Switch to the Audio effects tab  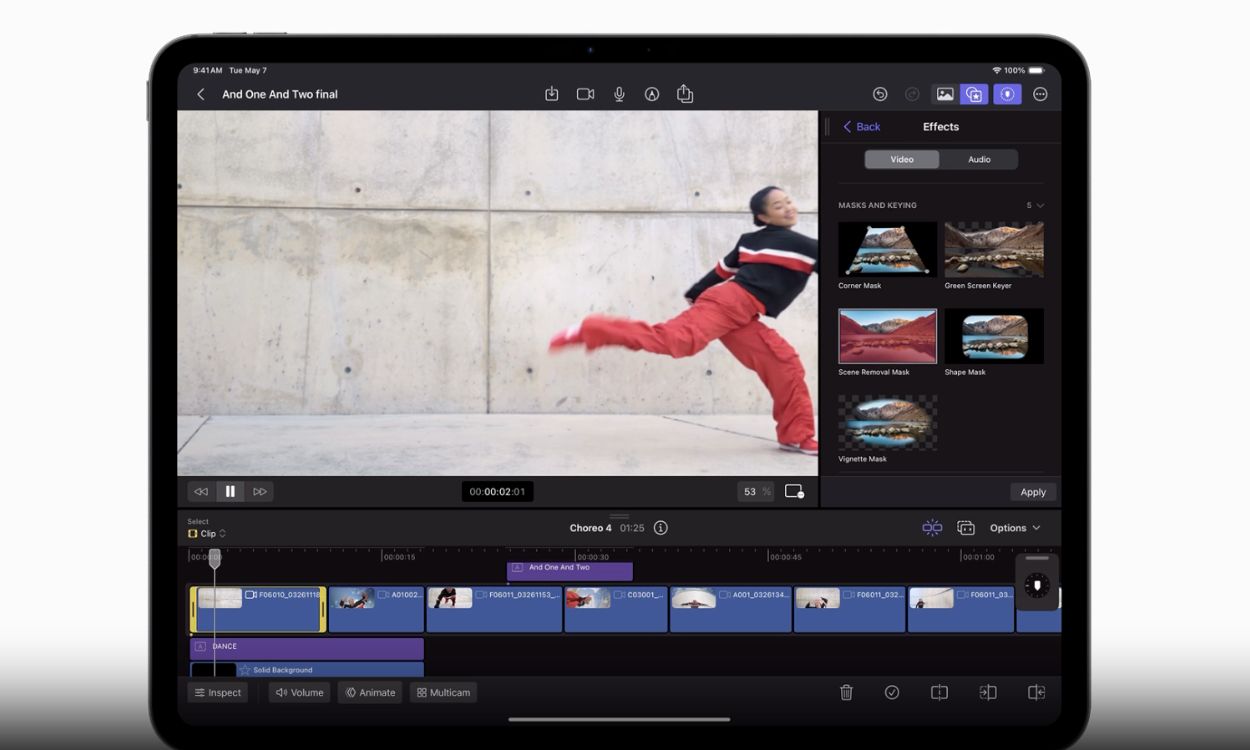click(x=979, y=159)
